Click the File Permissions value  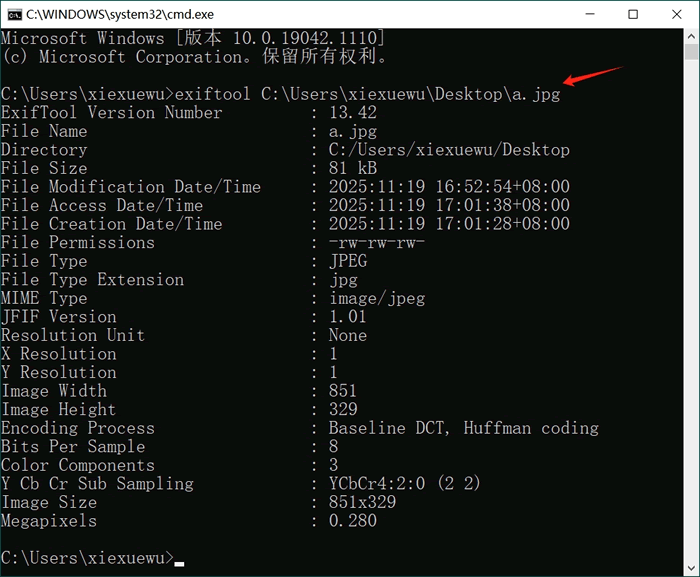376,243
